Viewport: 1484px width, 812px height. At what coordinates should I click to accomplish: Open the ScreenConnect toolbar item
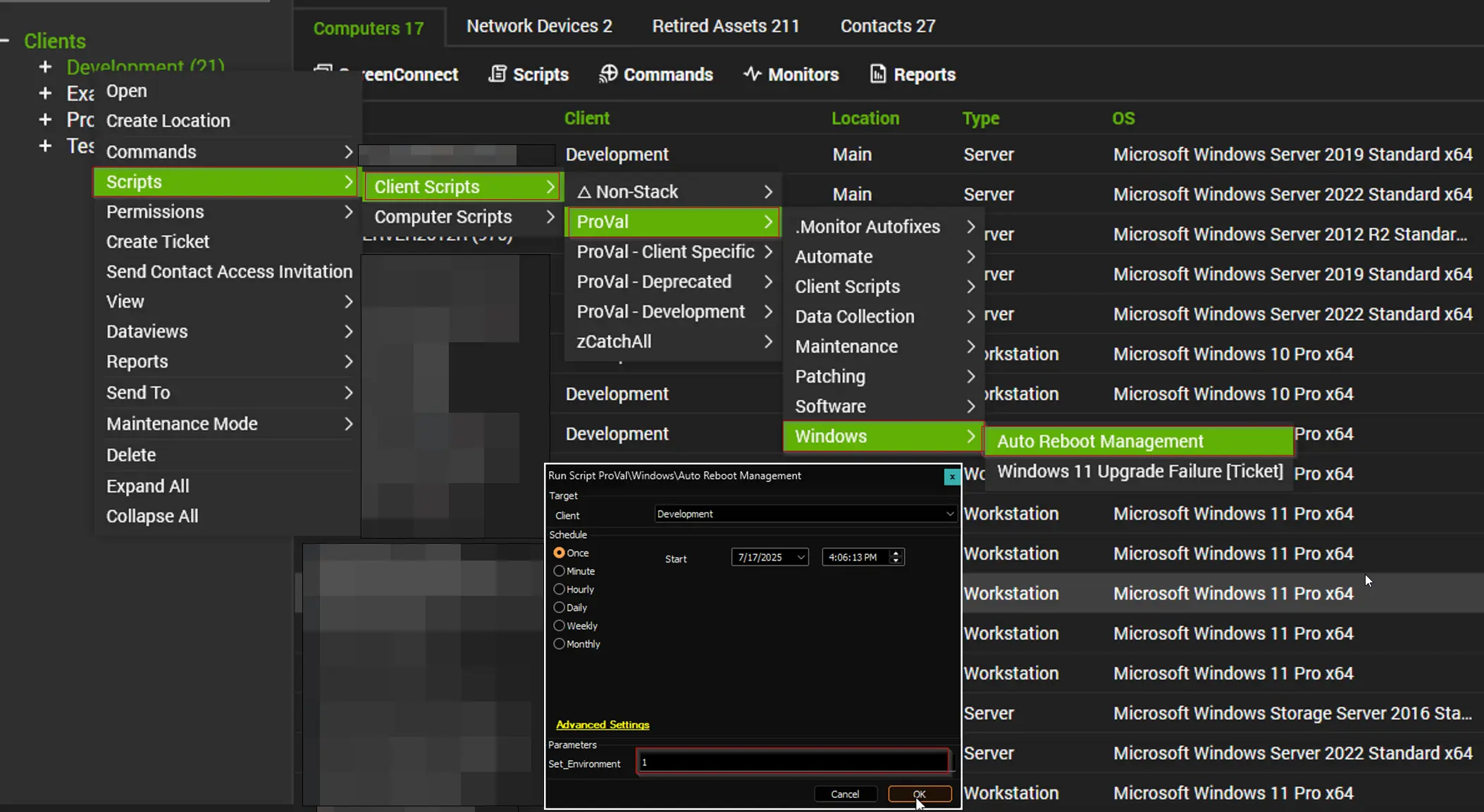[386, 74]
